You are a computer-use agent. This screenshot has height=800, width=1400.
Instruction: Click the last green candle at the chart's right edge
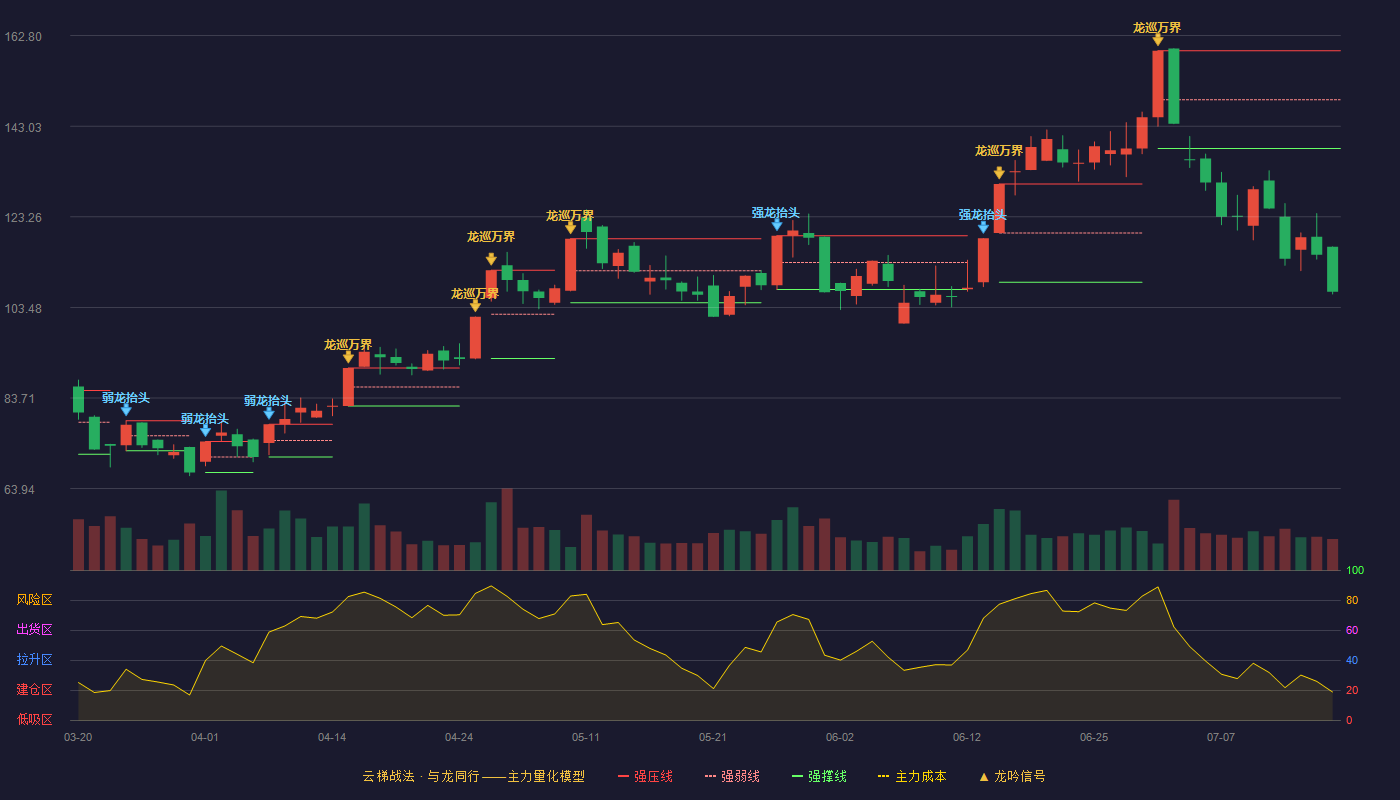(x=1332, y=269)
